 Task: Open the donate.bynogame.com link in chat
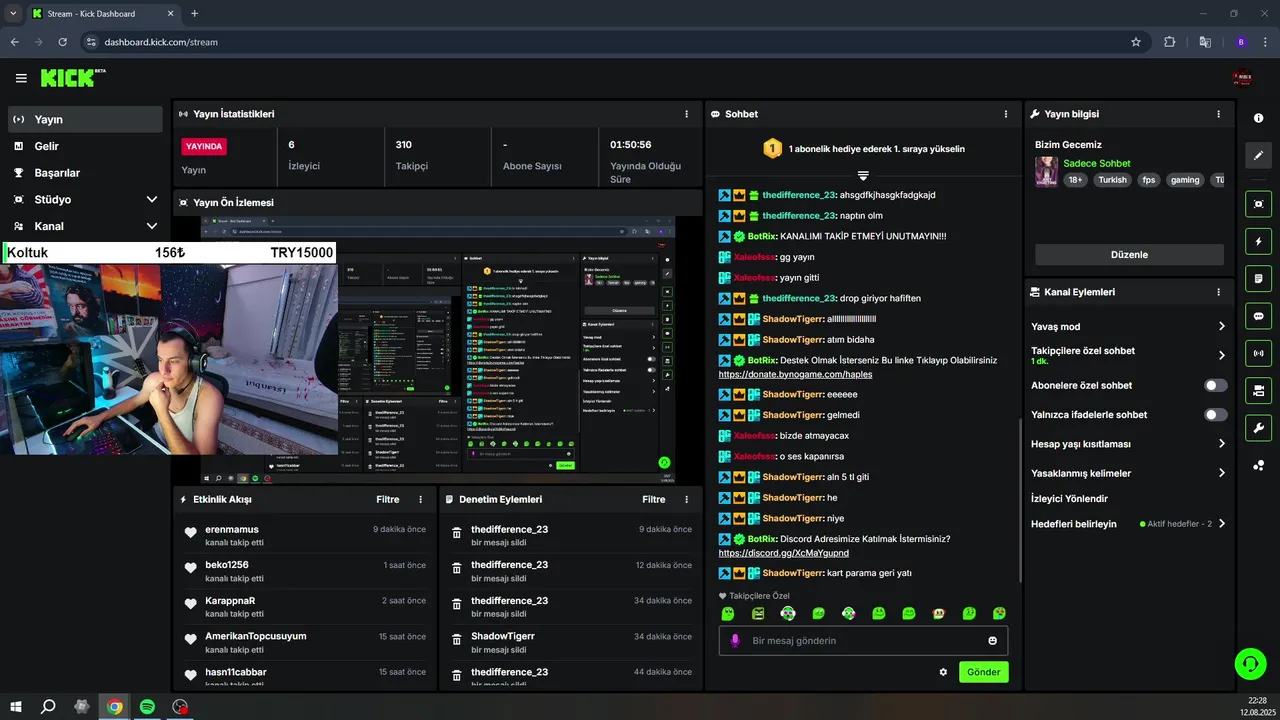[x=795, y=374]
